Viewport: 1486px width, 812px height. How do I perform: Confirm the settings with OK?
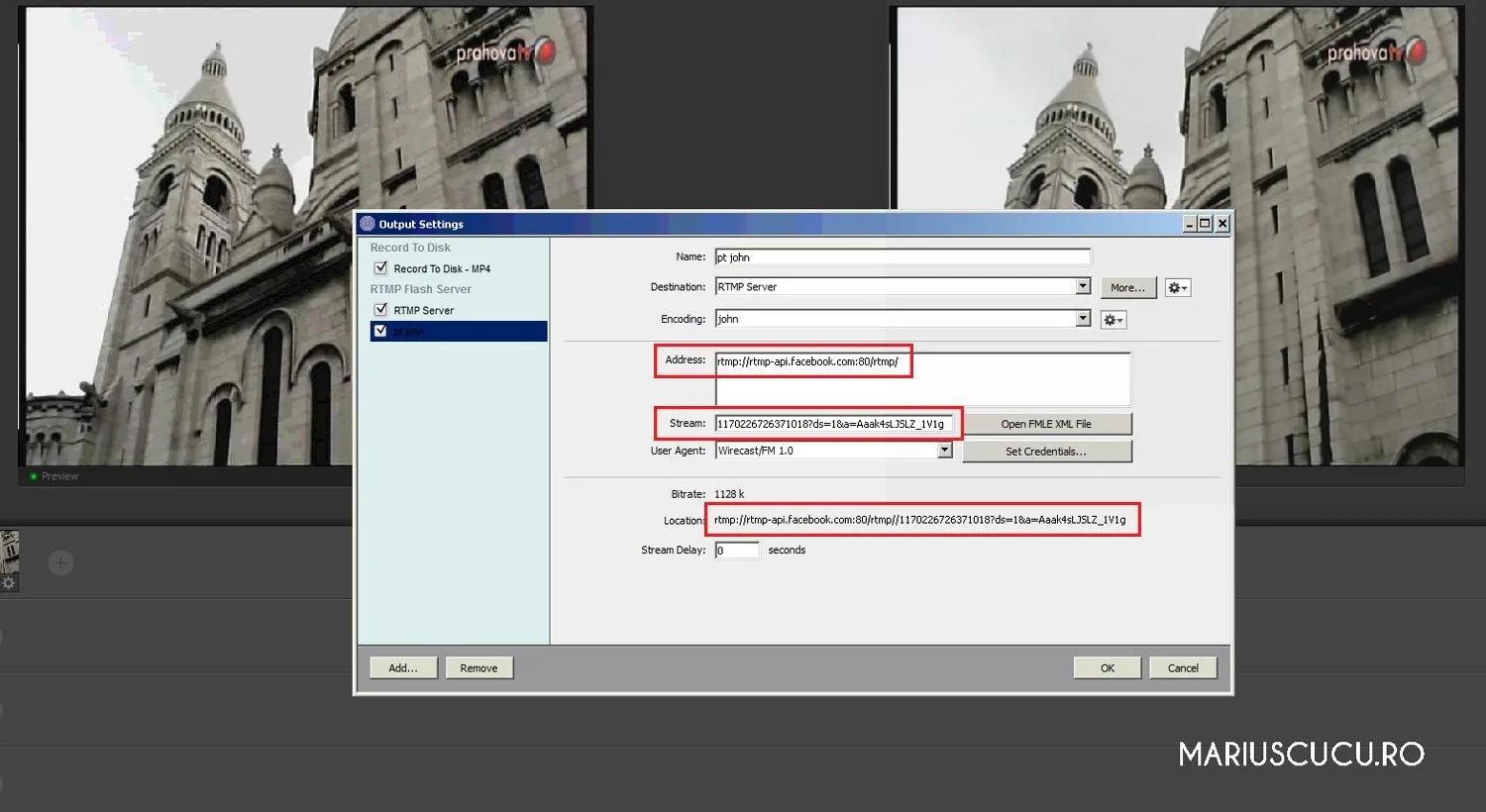coord(1108,668)
